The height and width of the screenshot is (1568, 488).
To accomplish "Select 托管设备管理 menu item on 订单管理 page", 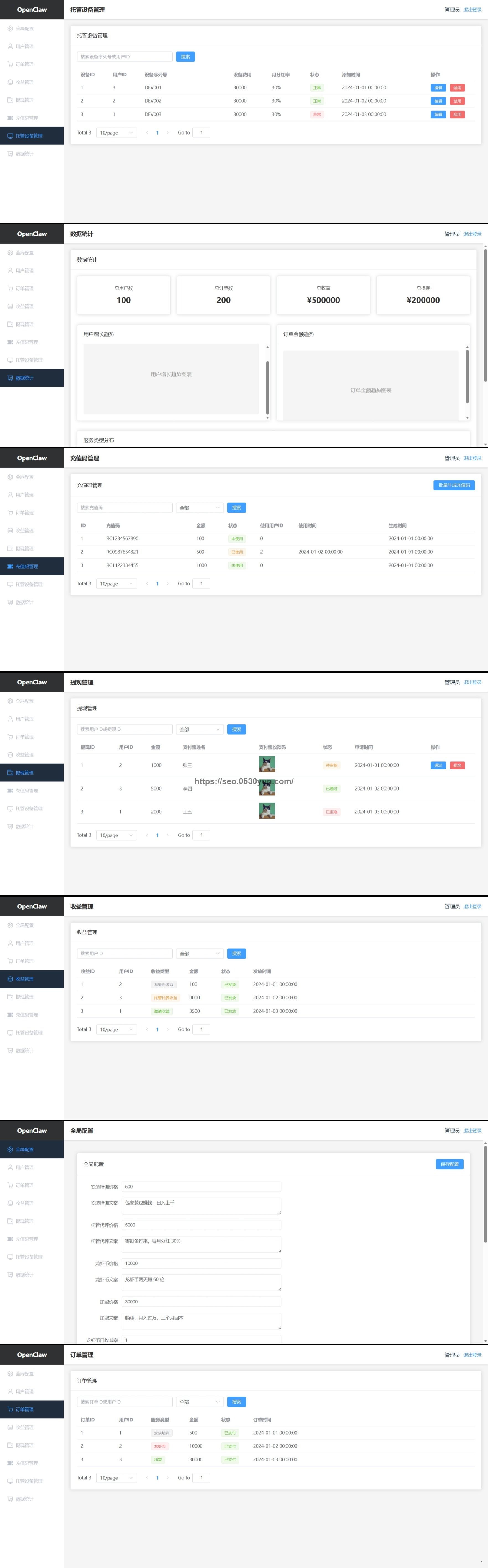I will [32, 1481].
